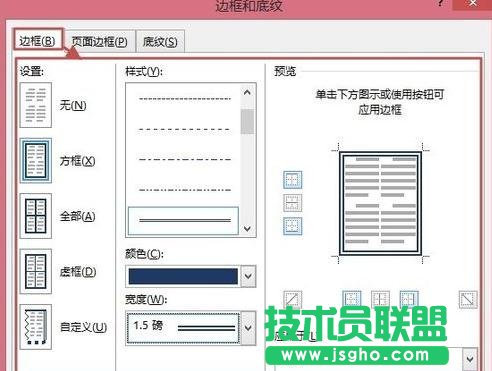Select the 无(N) no-border setting icon
The width and height of the screenshot is (492, 371).
[36, 105]
